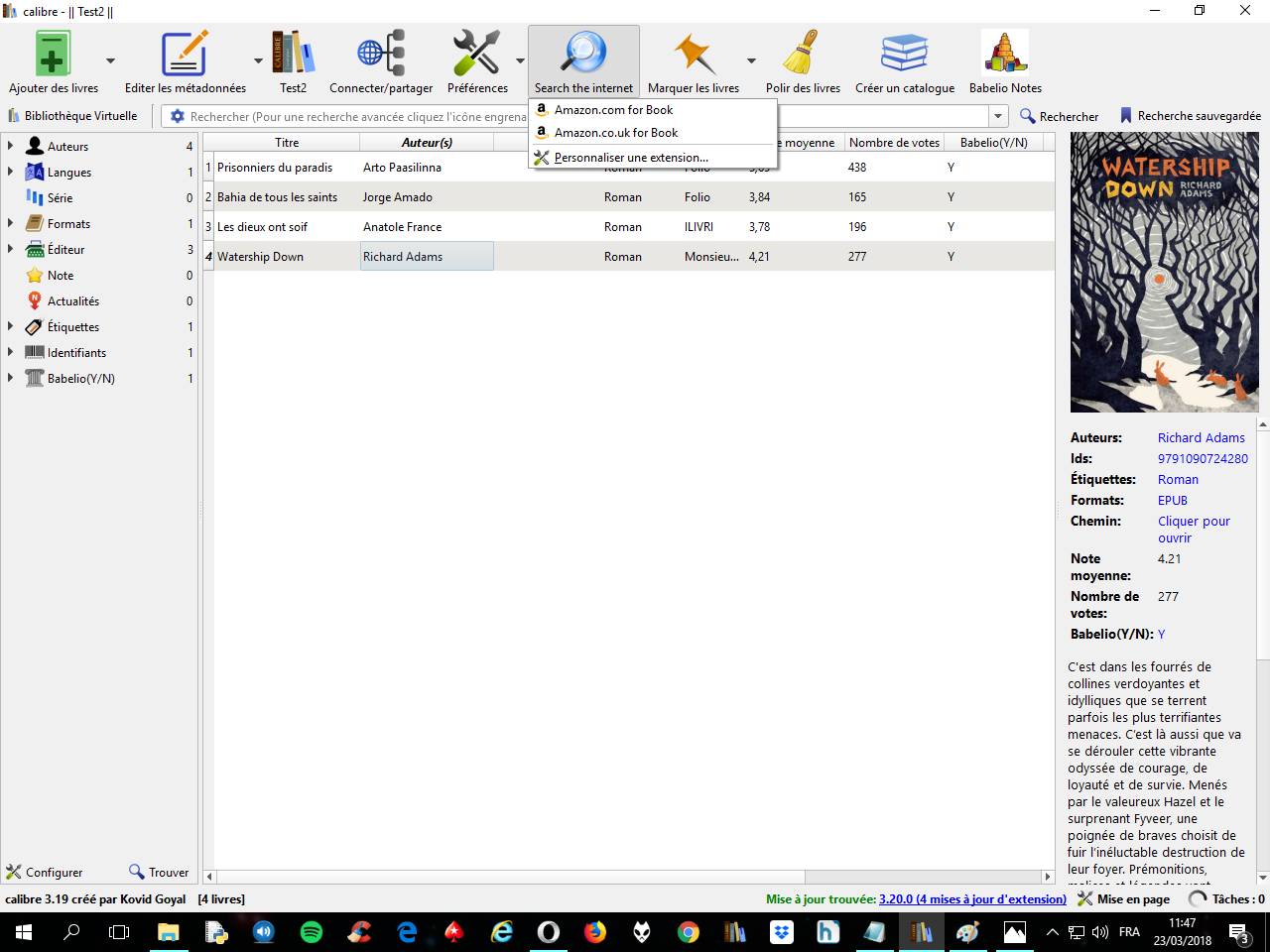Expand the Étiquettes tree node
Screen dimensions: 1270x952
pyautogui.click(x=10, y=326)
